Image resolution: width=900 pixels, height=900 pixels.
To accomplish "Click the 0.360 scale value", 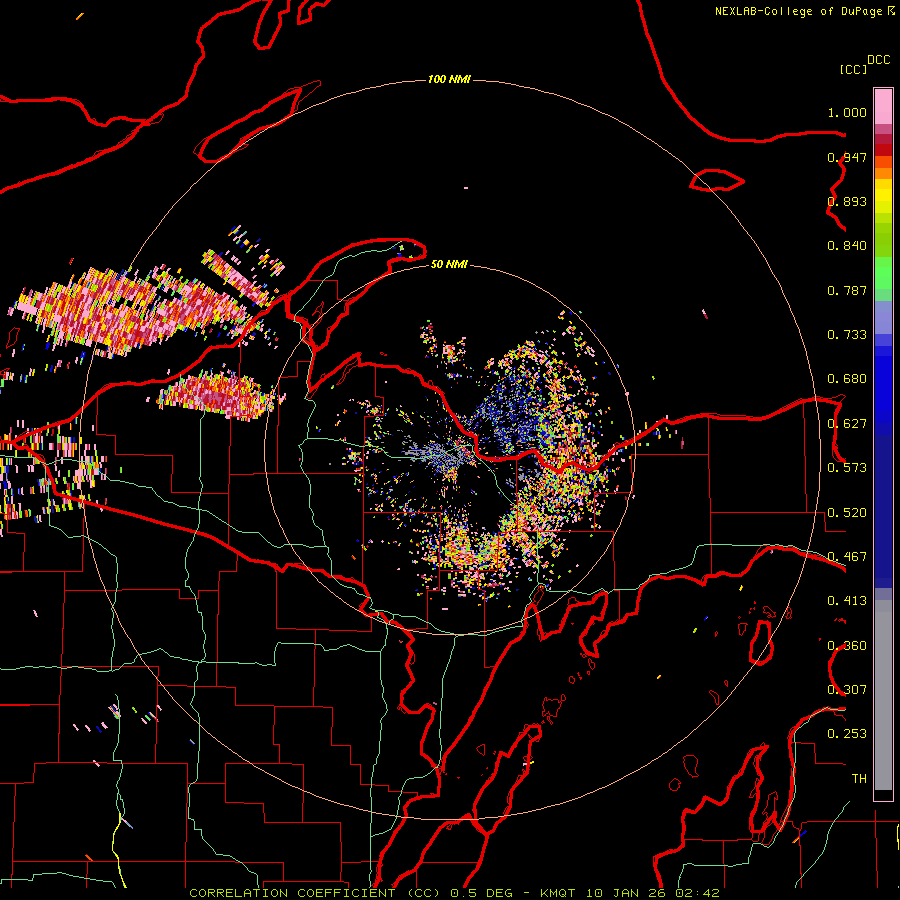I will (847, 646).
